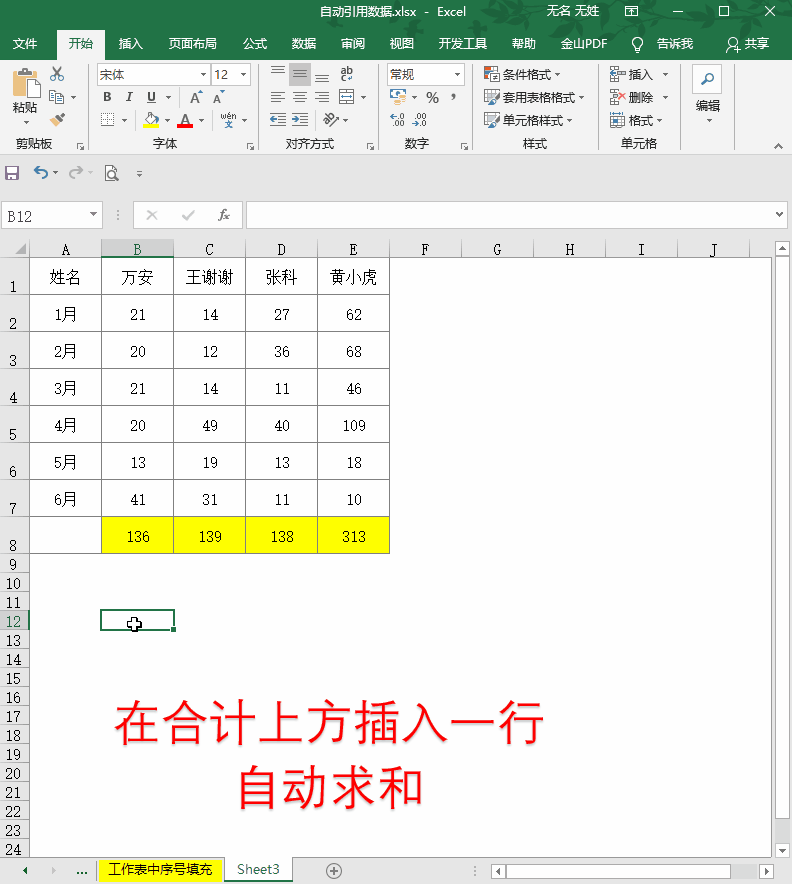Image resolution: width=792 pixels, height=884 pixels.
Task: Decrease font size with small A
Action: [218, 97]
